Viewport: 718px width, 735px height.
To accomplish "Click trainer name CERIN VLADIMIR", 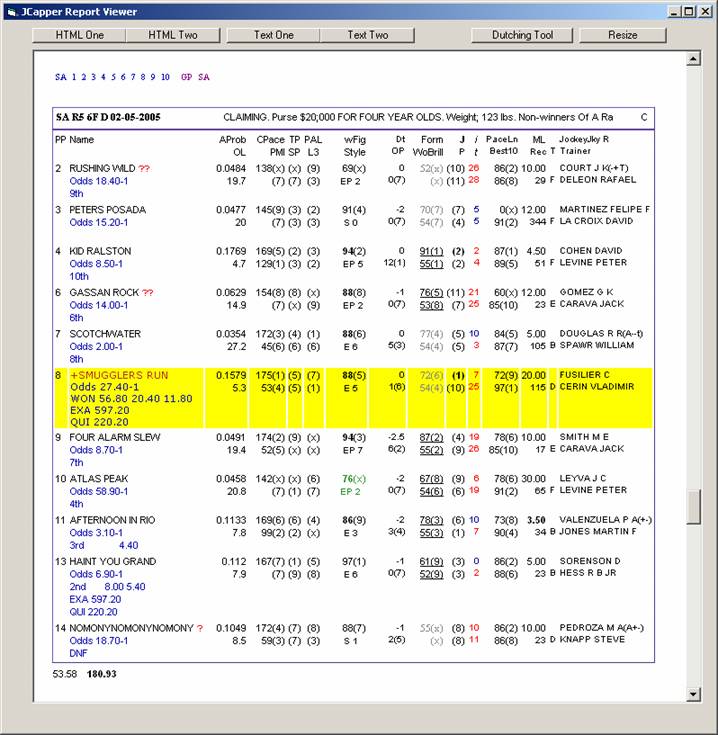I will [597, 386].
